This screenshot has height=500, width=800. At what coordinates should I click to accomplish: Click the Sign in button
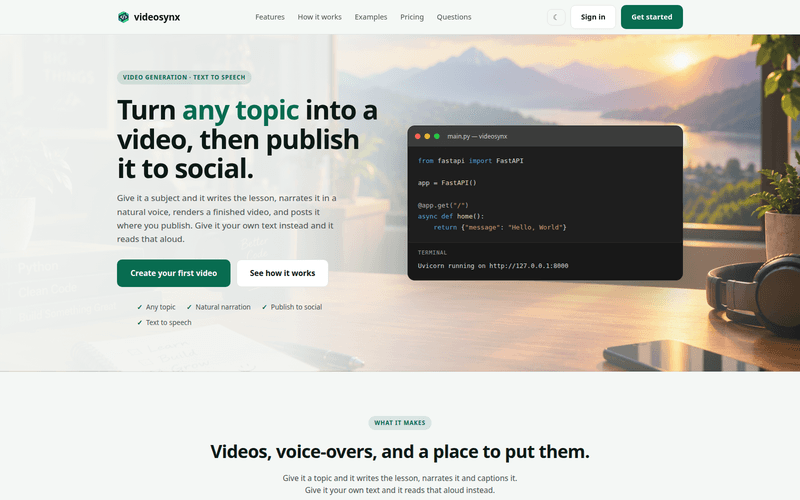[593, 17]
